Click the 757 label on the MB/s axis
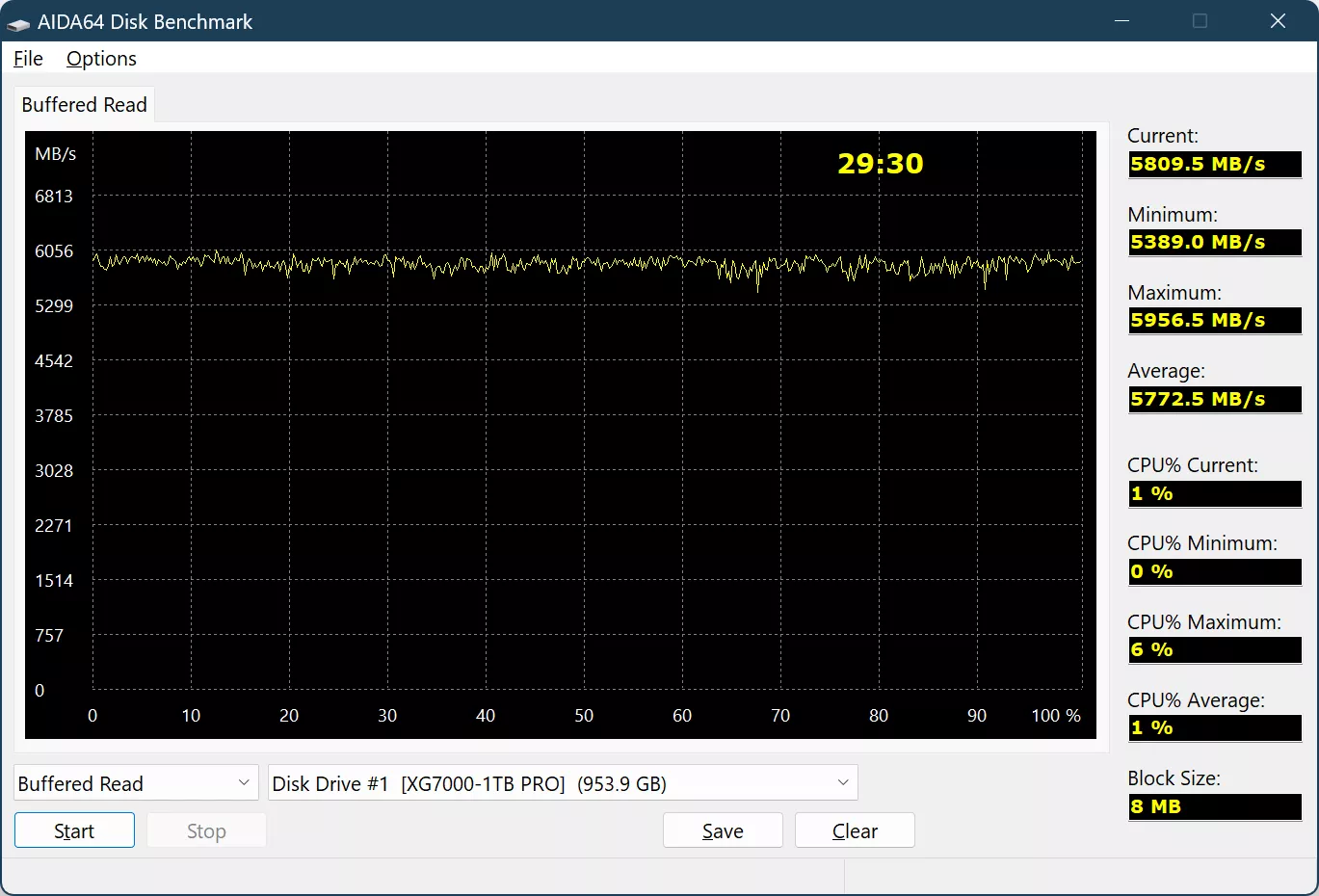The height and width of the screenshot is (896, 1319). (49, 636)
